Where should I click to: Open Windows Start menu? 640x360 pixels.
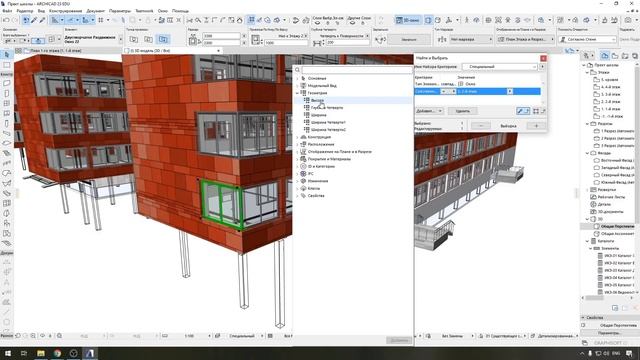pyautogui.click(x=7, y=353)
